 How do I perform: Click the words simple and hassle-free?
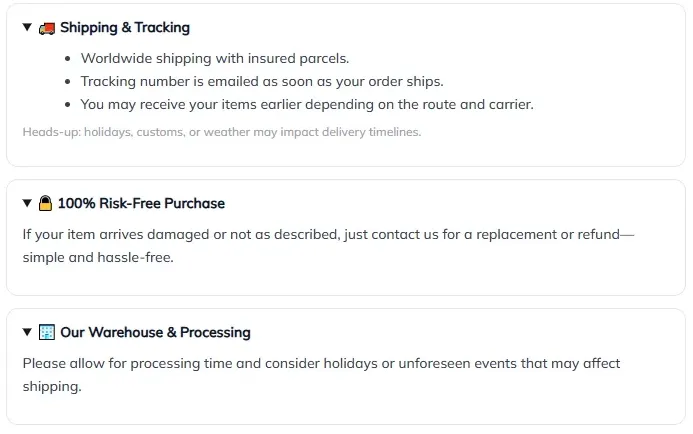98,257
